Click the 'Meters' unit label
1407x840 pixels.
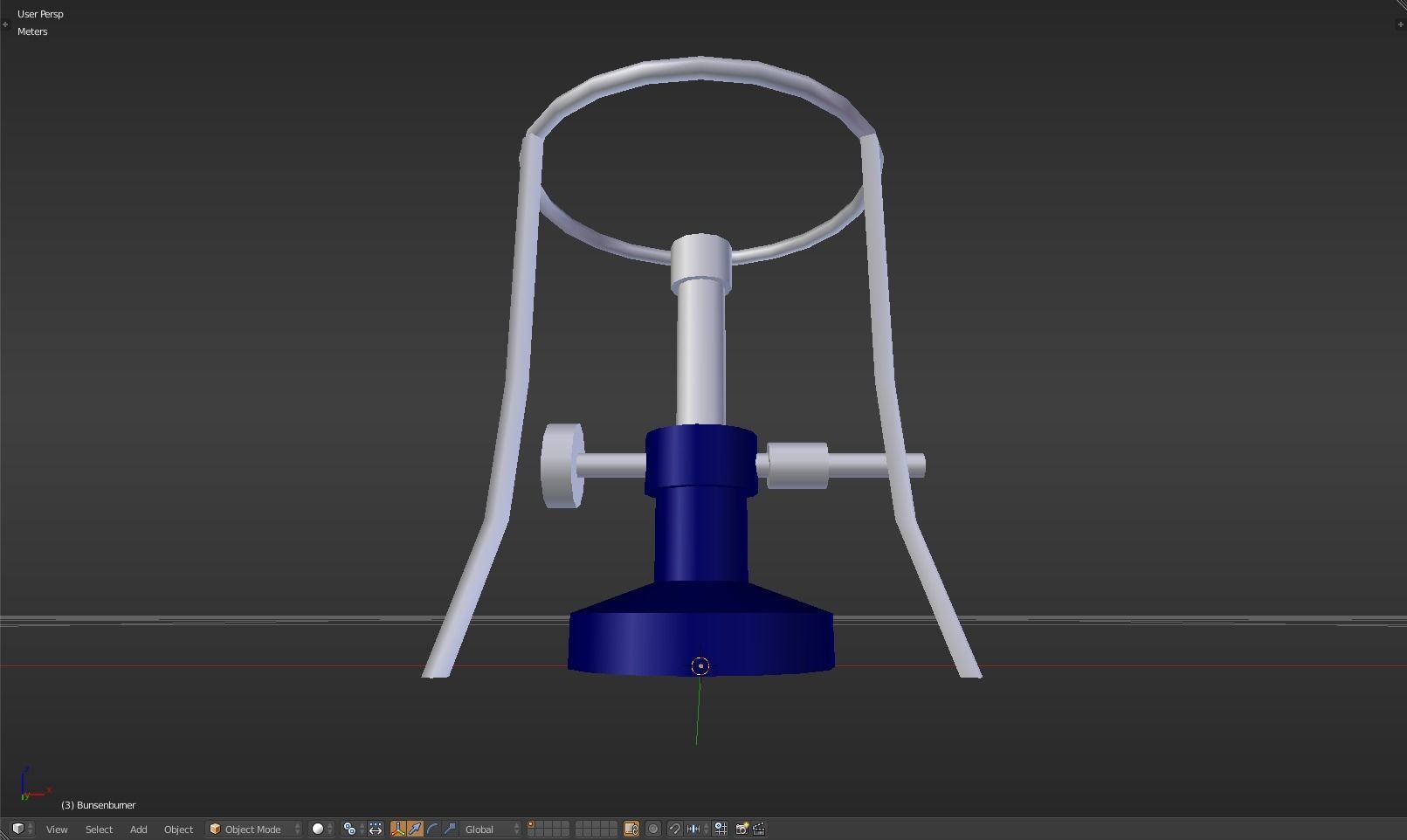32,31
